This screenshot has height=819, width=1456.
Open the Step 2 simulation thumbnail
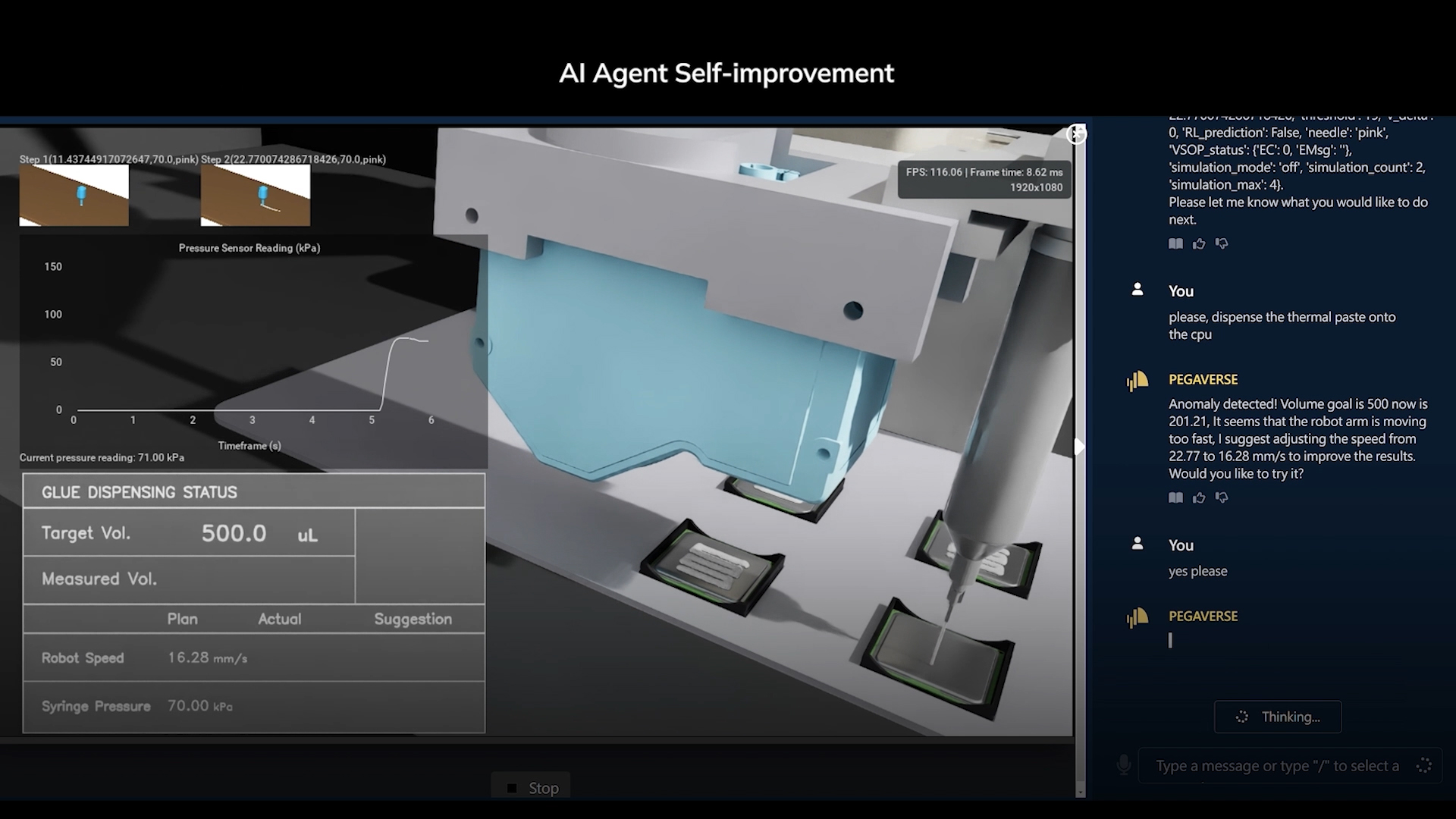[255, 195]
